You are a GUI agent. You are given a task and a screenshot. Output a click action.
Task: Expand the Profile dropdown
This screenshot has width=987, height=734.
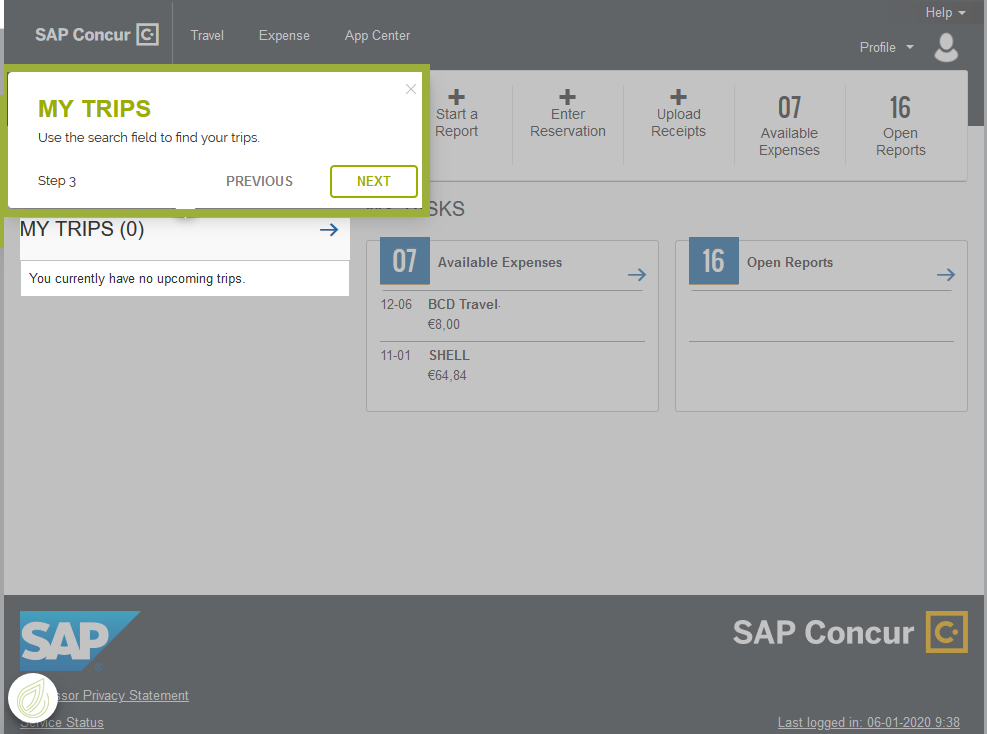pyautogui.click(x=886, y=47)
